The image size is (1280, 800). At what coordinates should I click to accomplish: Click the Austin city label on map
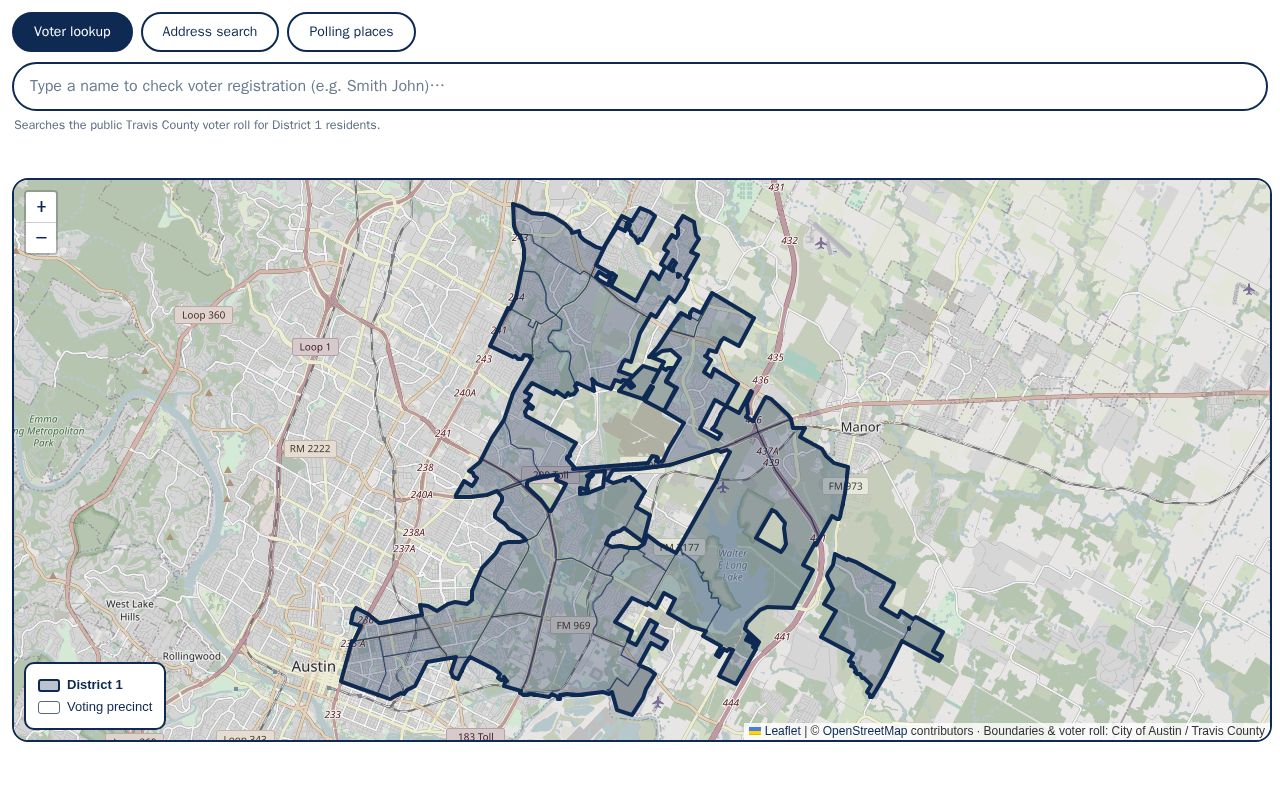pos(313,666)
